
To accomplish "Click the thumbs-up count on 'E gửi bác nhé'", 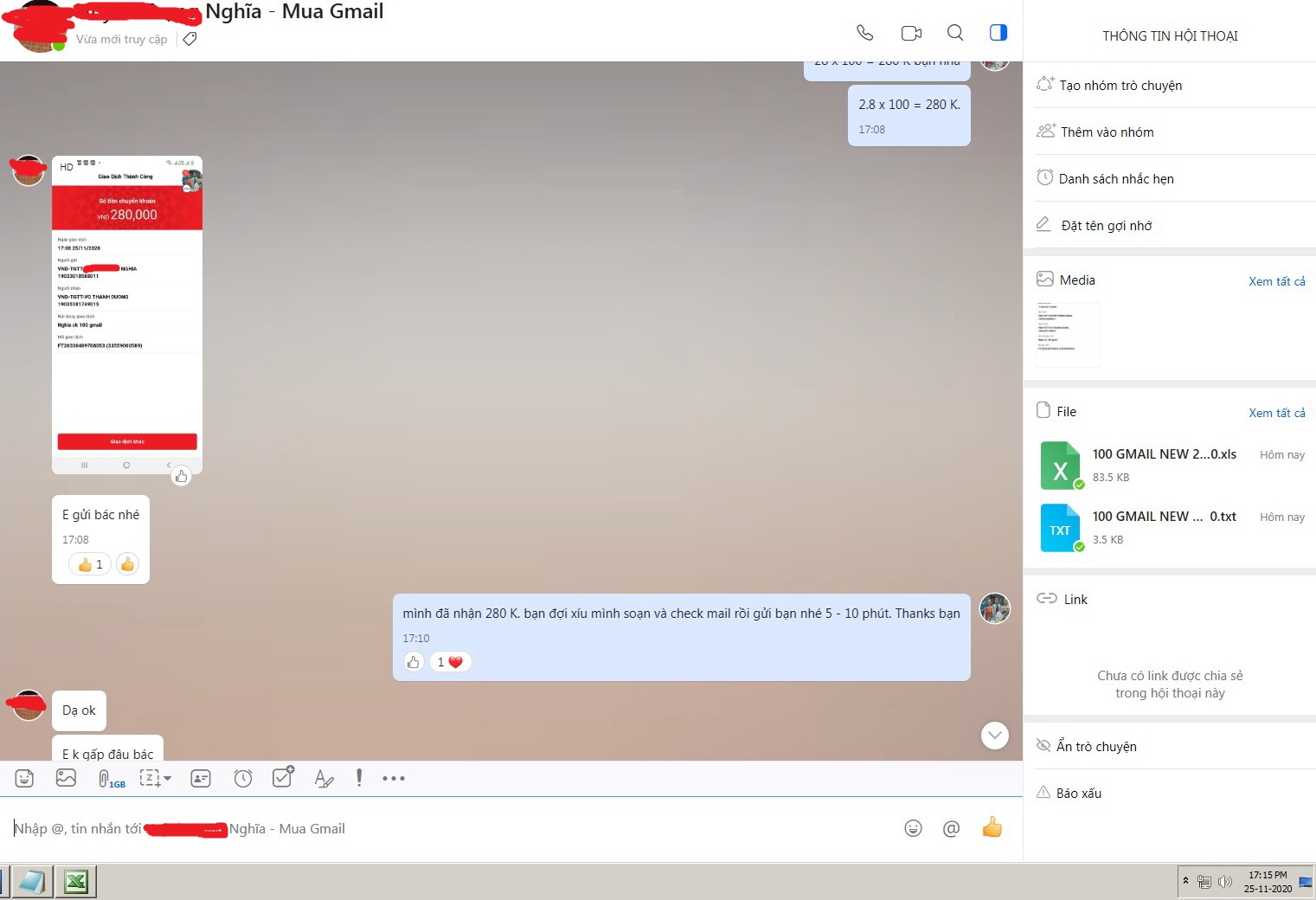I will click(x=90, y=564).
